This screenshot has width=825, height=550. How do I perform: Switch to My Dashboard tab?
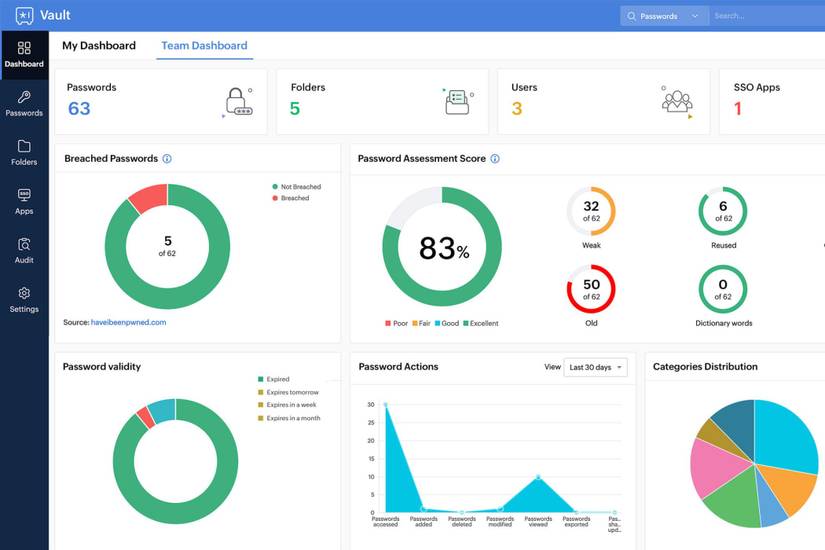click(99, 46)
